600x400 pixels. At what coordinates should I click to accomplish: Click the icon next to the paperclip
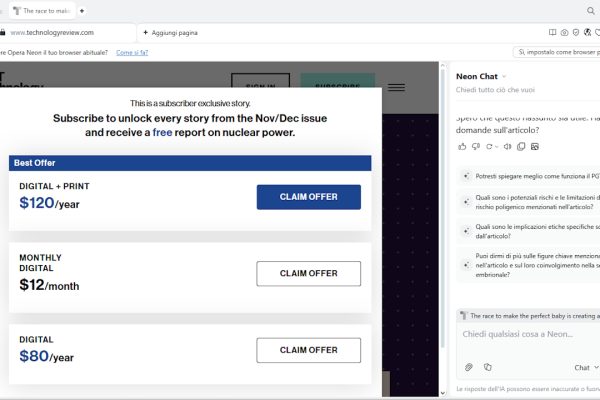pos(488,367)
